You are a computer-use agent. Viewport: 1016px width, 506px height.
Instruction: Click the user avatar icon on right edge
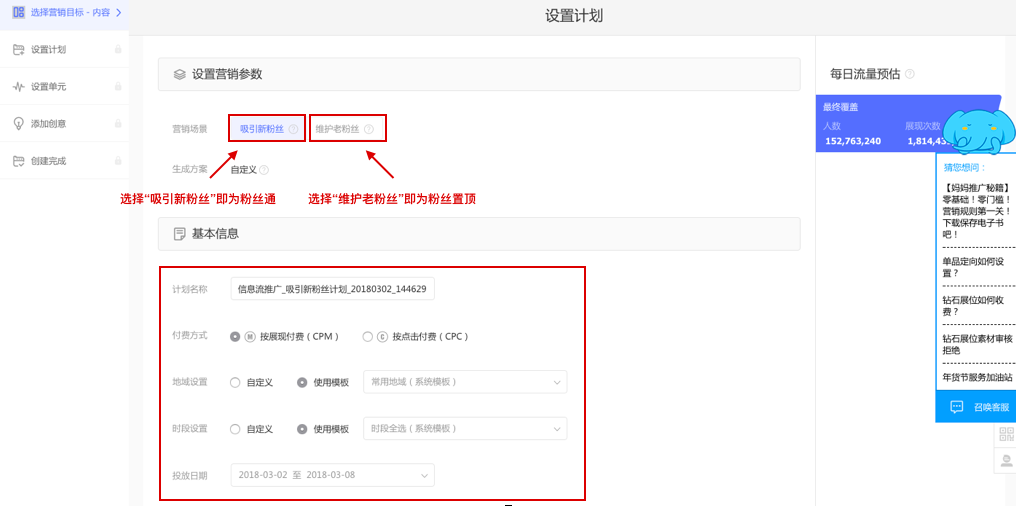[1006, 461]
